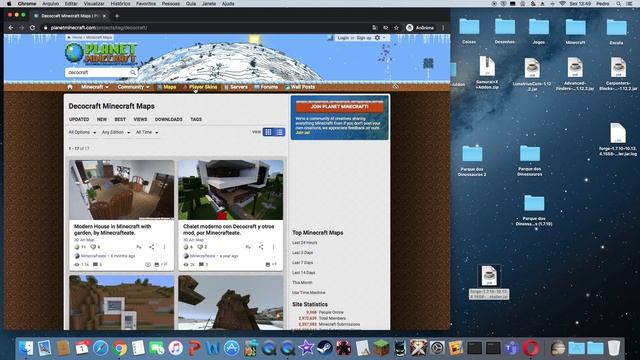This screenshot has width=640, height=360.
Task: Open Histórico menu in menu bar
Action: [x=120, y=4]
